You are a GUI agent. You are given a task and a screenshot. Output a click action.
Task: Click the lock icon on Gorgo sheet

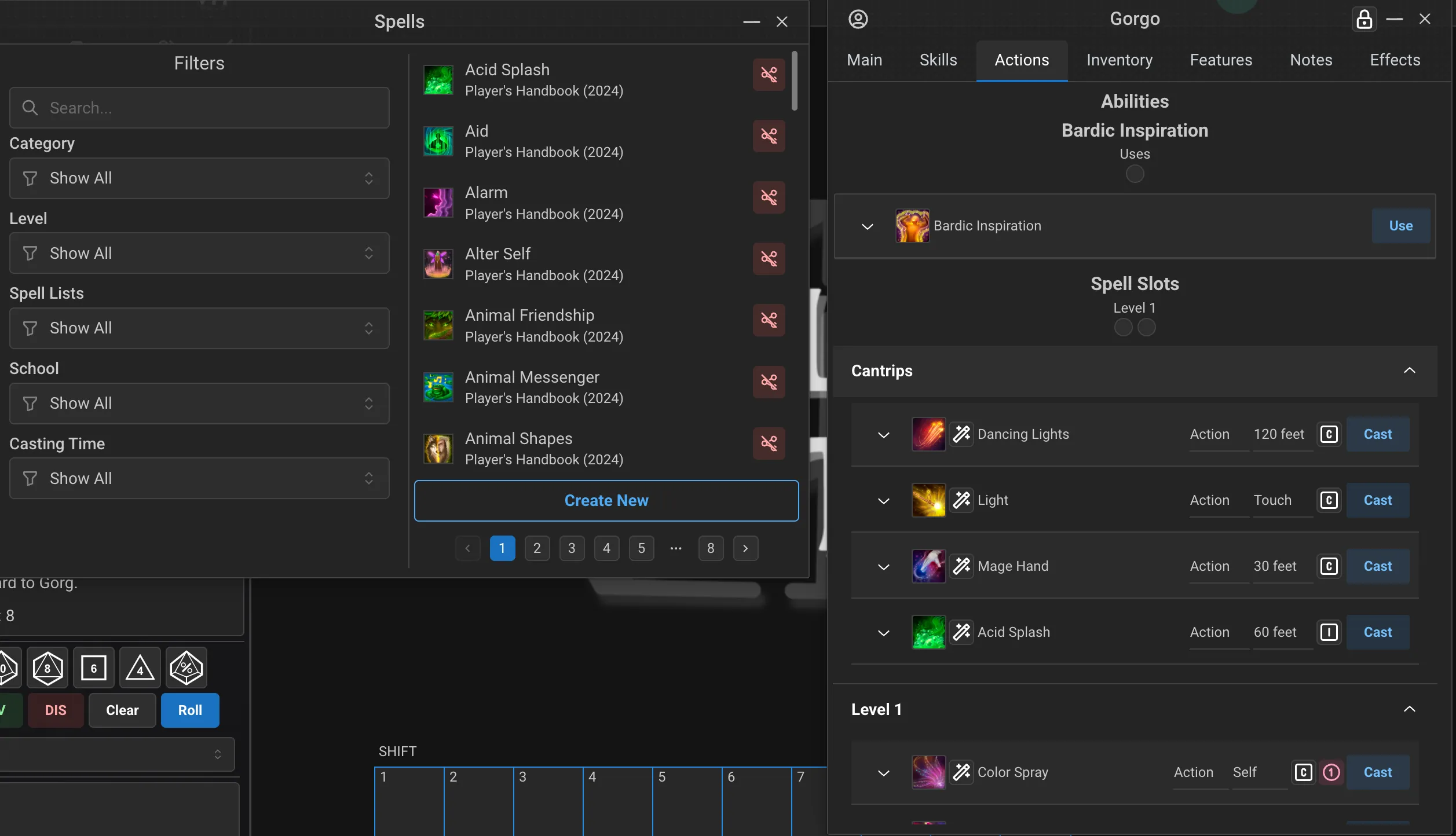pos(1364,20)
